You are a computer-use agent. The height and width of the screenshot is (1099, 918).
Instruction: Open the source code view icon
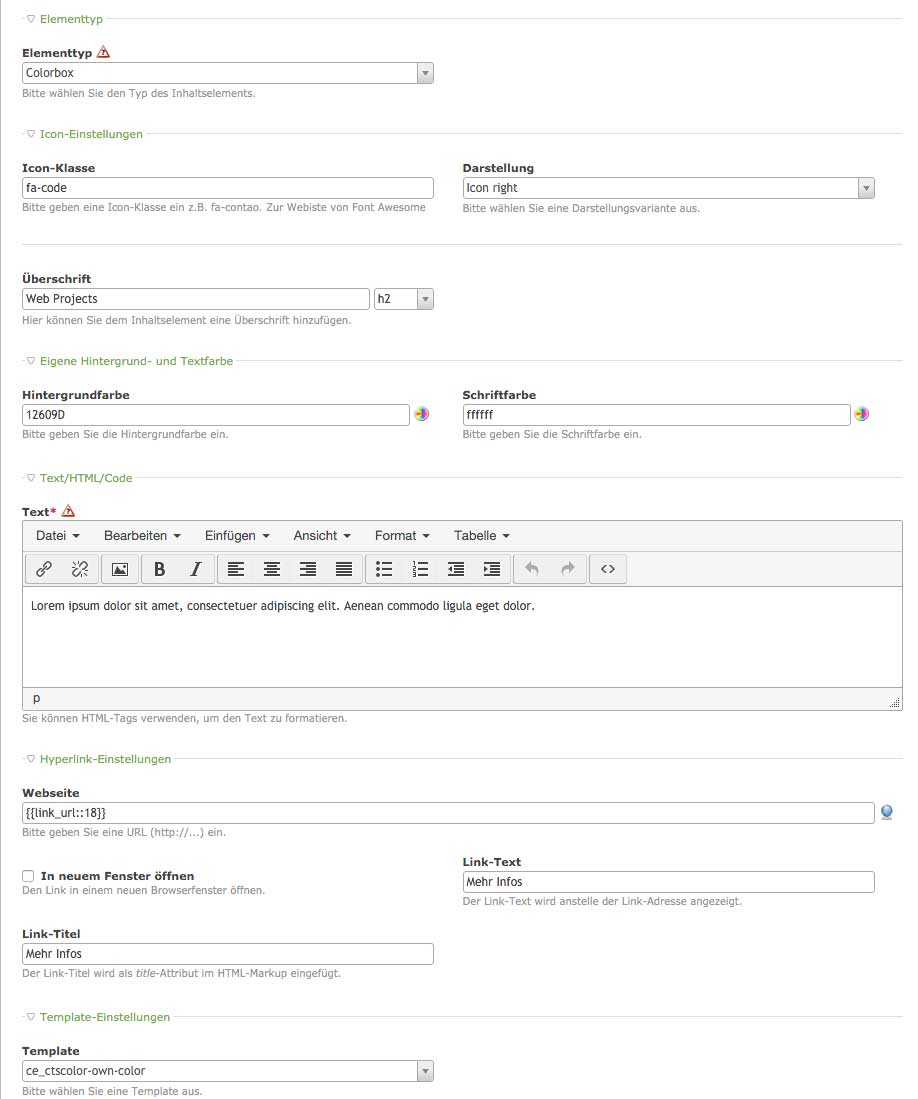(607, 569)
